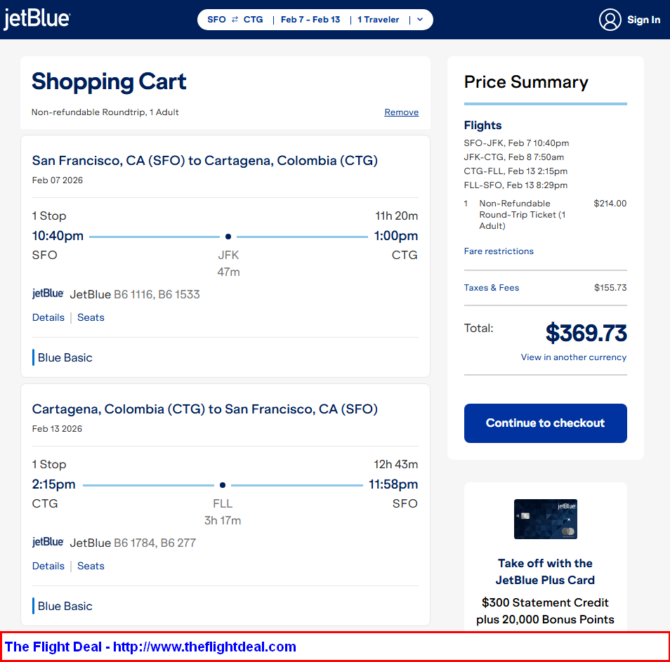The width and height of the screenshot is (670, 662).
Task: View total in another currency
Action: coord(573,357)
